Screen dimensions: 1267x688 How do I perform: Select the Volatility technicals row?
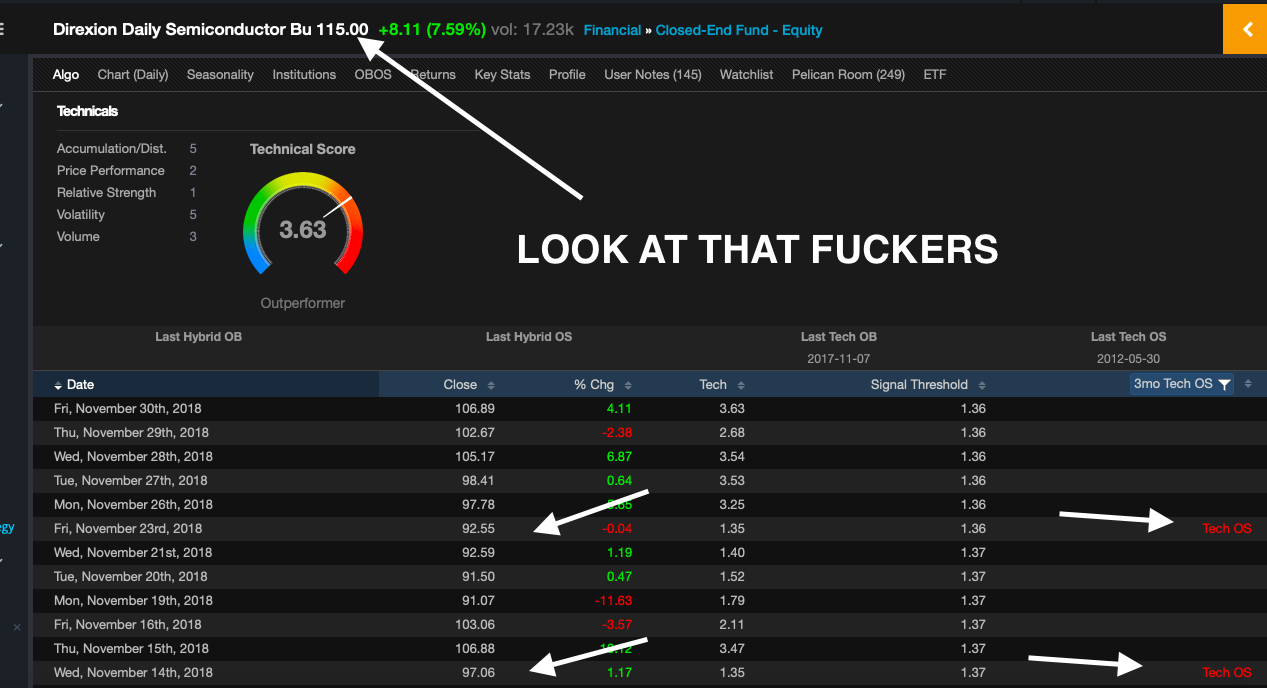127,214
